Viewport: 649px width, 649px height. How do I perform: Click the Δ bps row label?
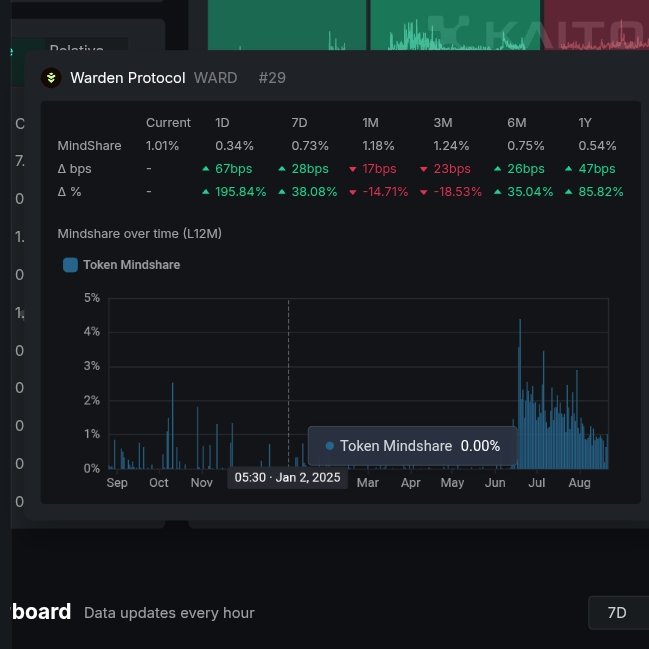click(x=75, y=169)
